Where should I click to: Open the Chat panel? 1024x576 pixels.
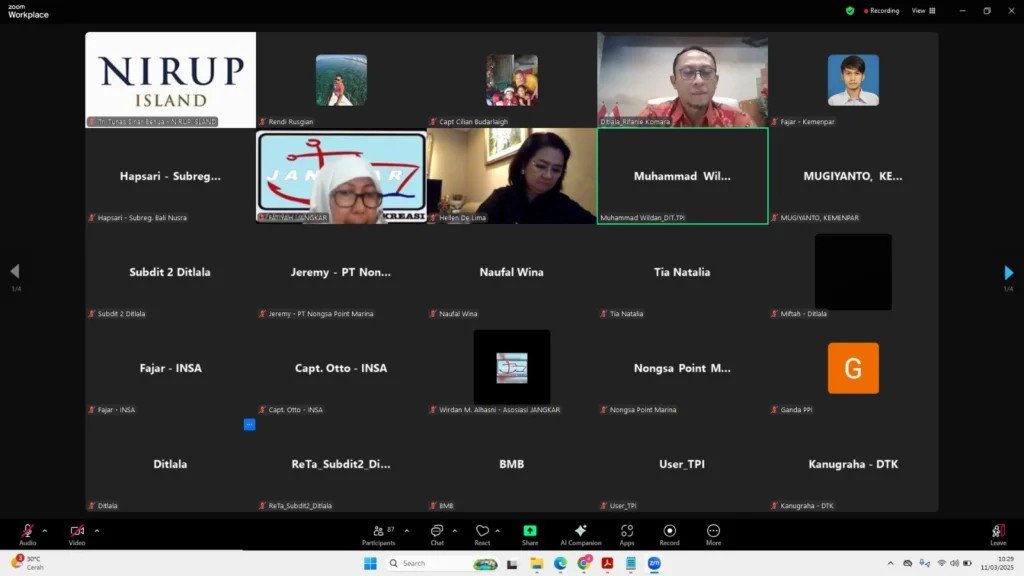pyautogui.click(x=437, y=534)
